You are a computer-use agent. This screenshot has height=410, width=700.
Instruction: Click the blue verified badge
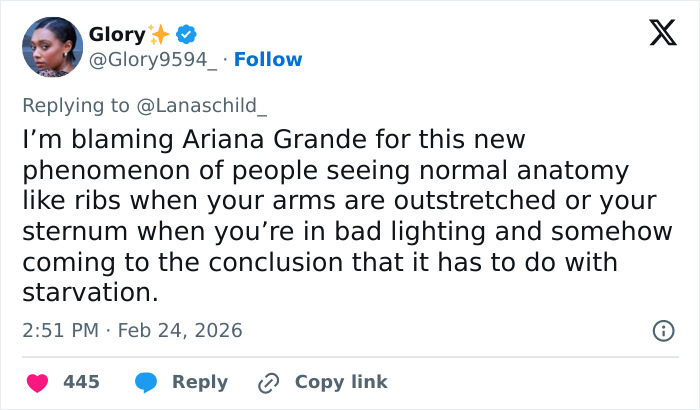(x=187, y=34)
